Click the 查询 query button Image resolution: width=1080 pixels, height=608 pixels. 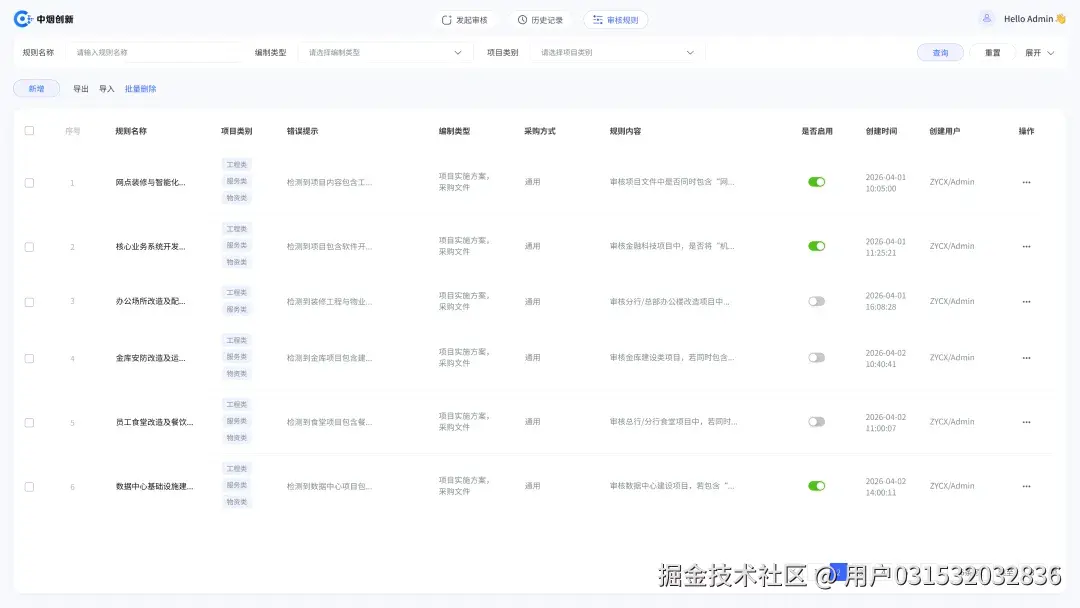pyautogui.click(x=940, y=53)
